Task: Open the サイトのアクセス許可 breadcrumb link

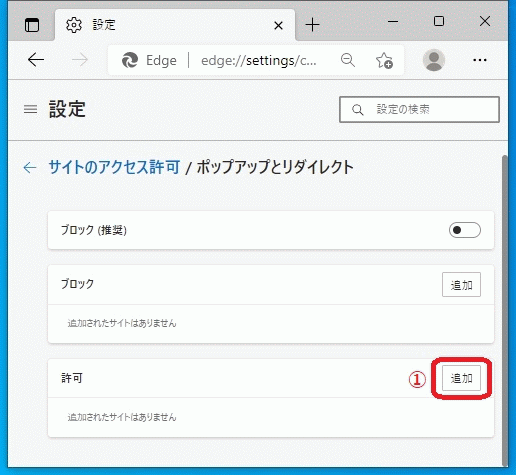Action: pyautogui.click(x=114, y=167)
